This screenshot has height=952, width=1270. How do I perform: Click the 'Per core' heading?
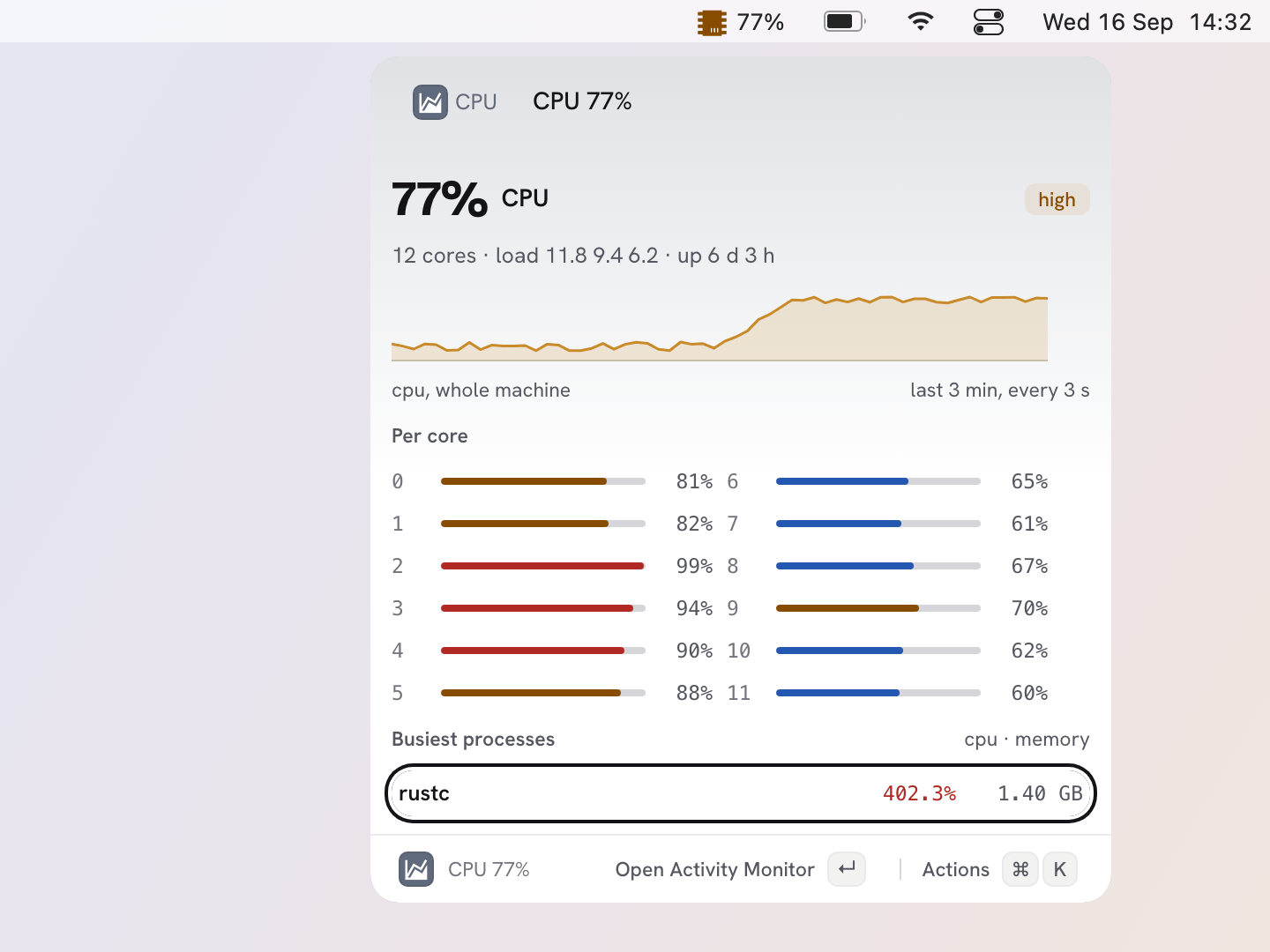(x=430, y=436)
